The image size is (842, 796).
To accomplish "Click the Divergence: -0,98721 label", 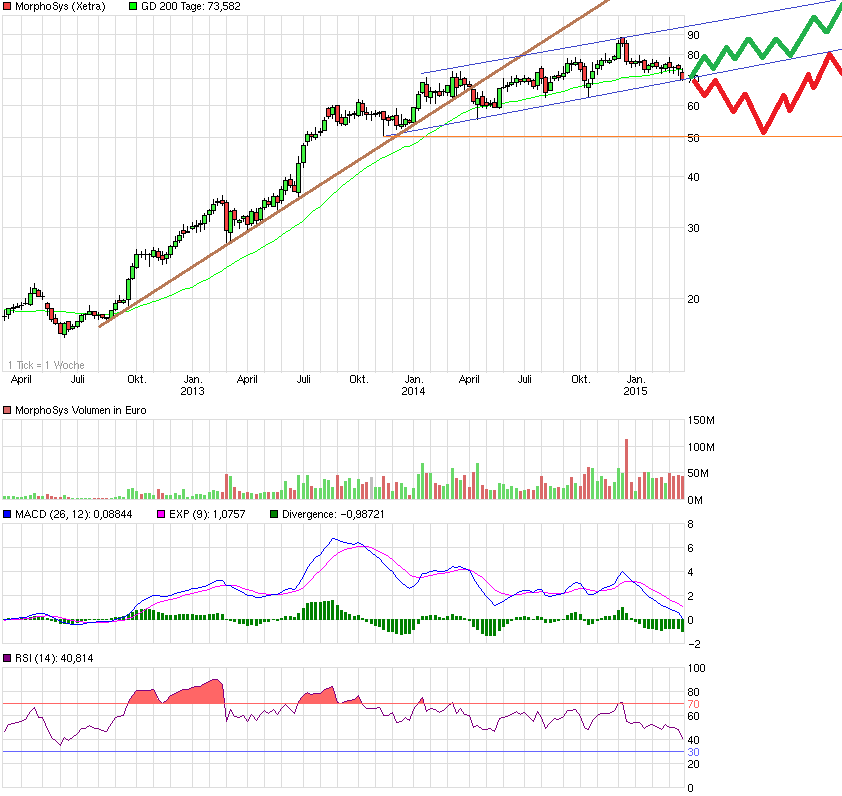I will 333,514.
